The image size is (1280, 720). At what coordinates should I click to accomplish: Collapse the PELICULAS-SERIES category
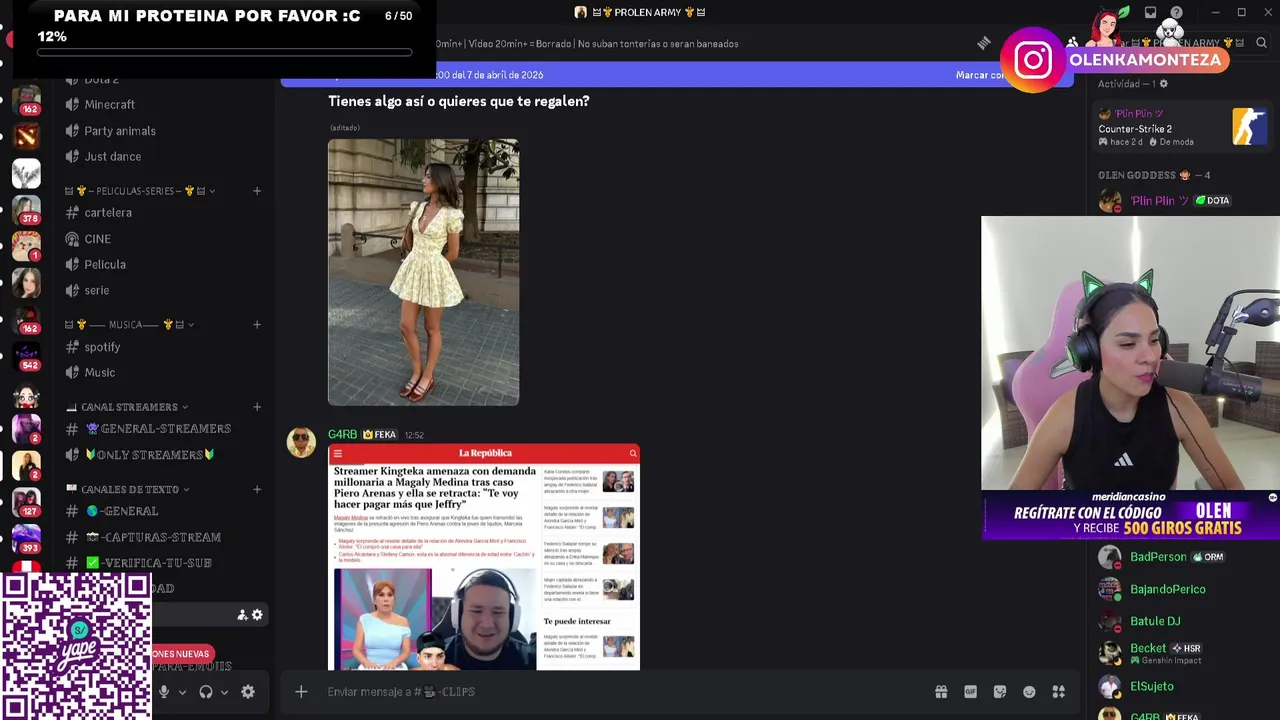[140, 191]
